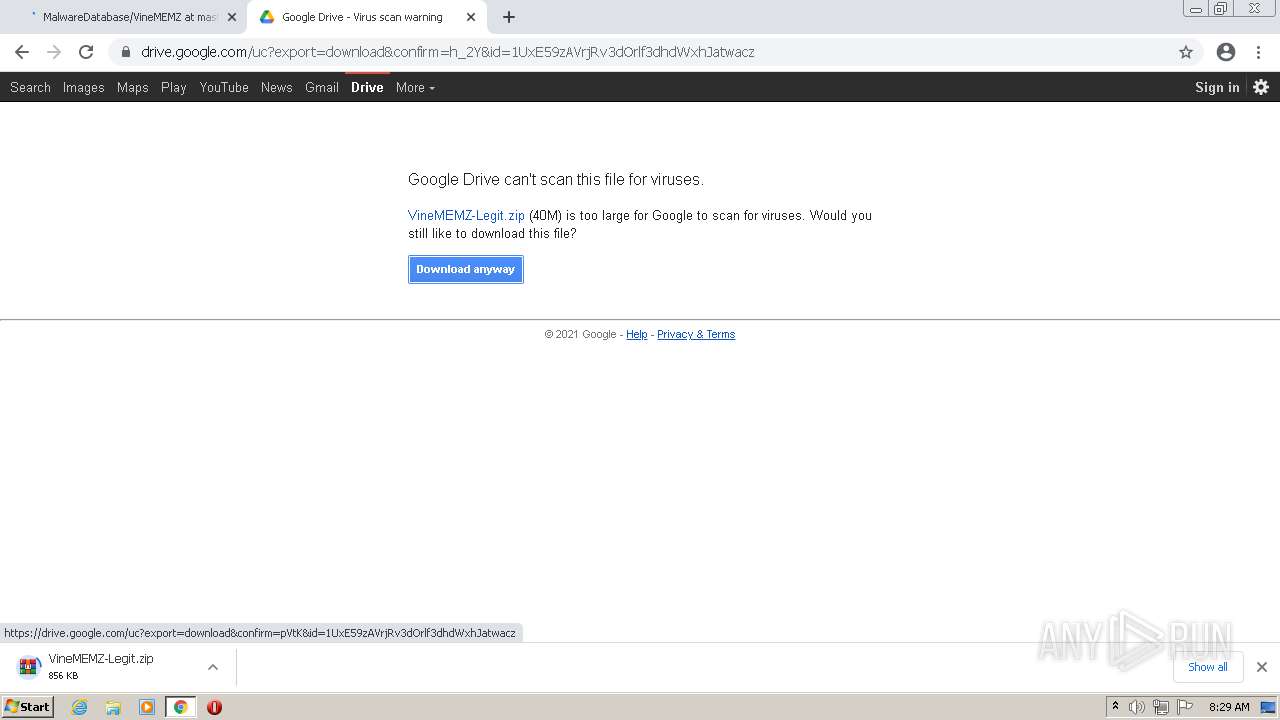Open Search in Google bar
This screenshot has width=1280, height=720.
[x=30, y=87]
